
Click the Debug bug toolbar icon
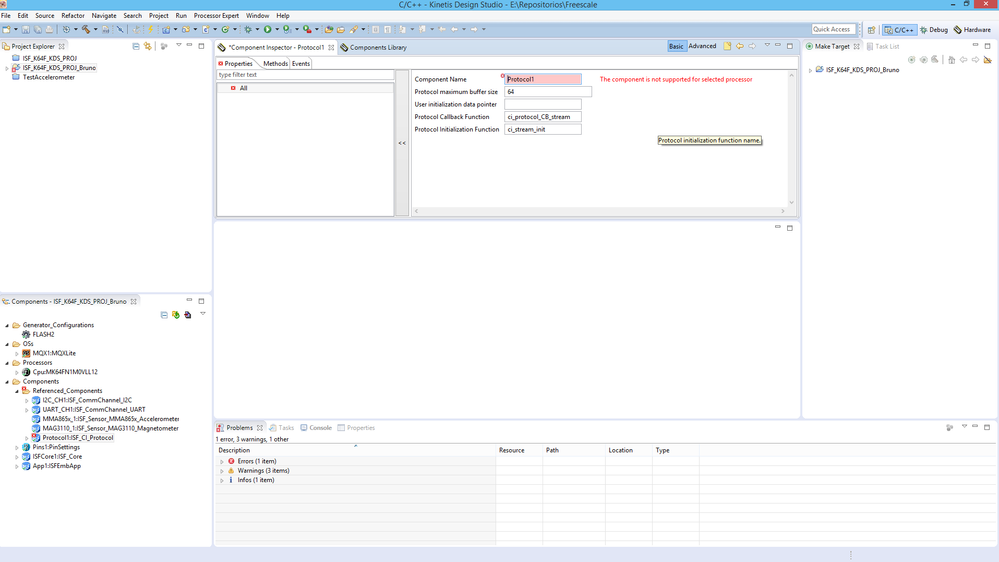[248, 29]
